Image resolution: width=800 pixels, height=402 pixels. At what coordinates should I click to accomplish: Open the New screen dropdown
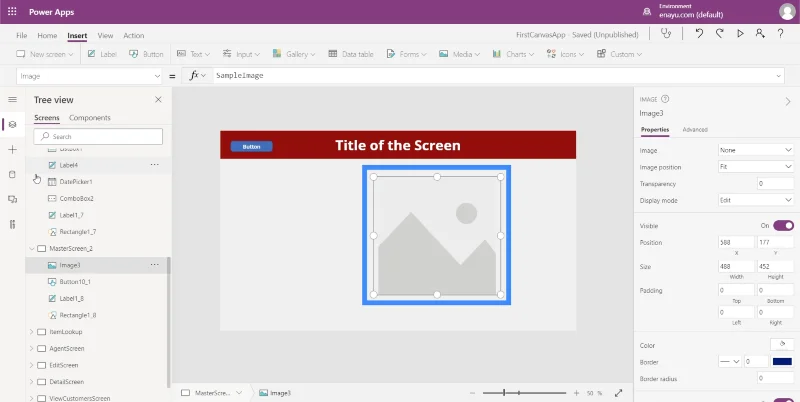[x=45, y=54]
